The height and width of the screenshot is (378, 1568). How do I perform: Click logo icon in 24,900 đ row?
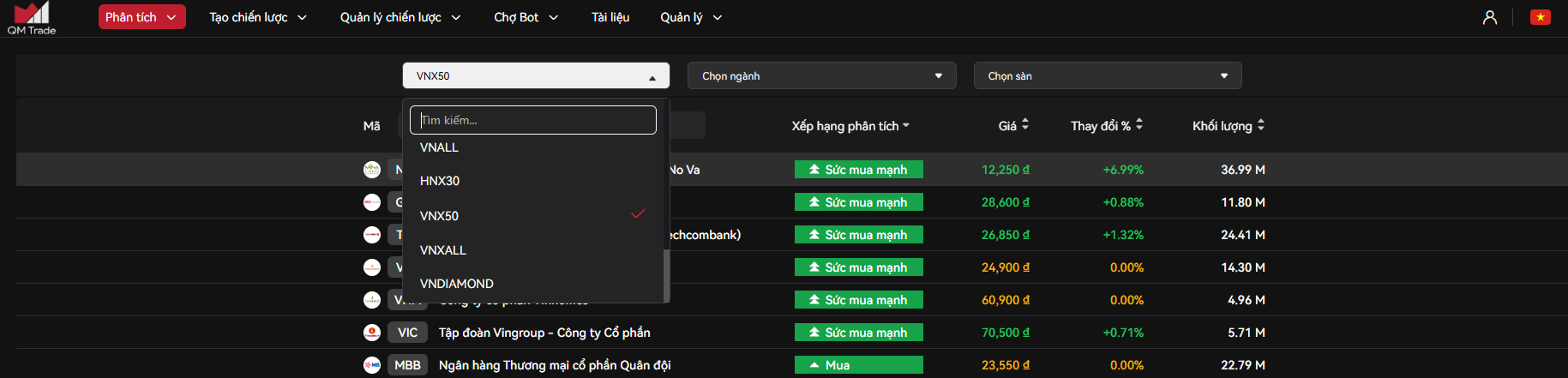(x=372, y=267)
